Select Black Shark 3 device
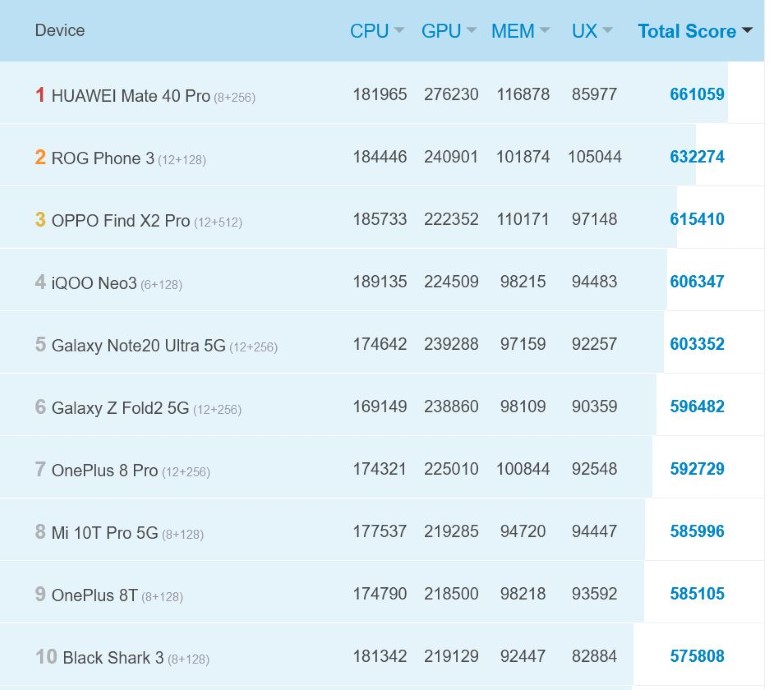 (x=113, y=657)
